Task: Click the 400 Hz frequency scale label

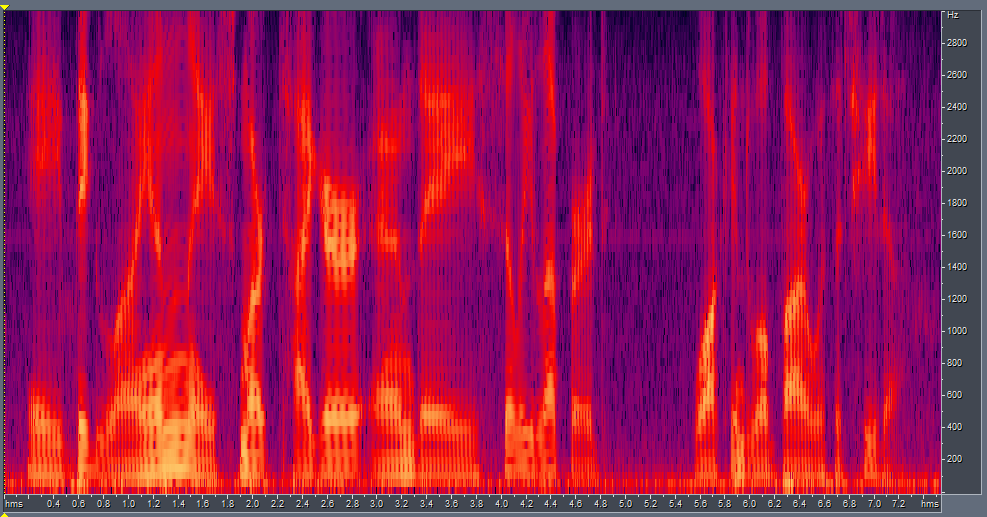Action: tap(956, 427)
